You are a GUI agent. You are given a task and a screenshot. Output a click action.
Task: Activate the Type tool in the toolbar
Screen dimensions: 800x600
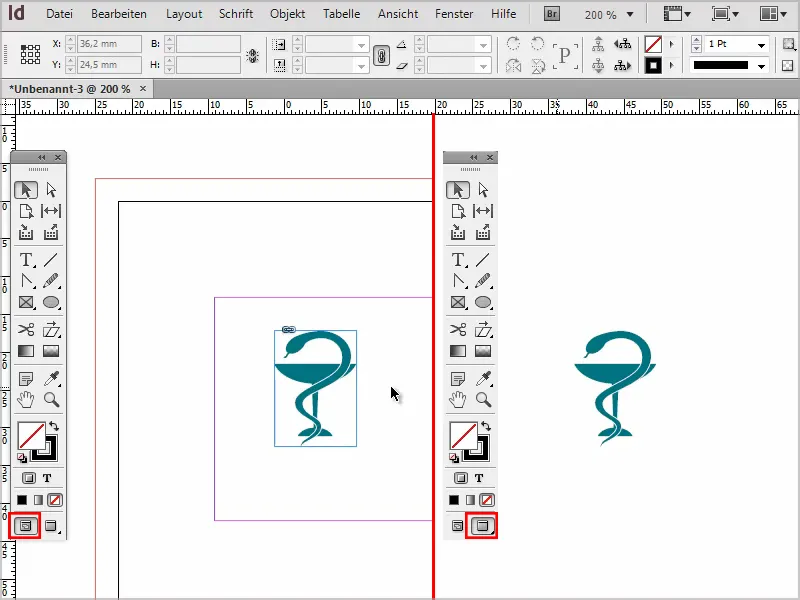point(25,259)
